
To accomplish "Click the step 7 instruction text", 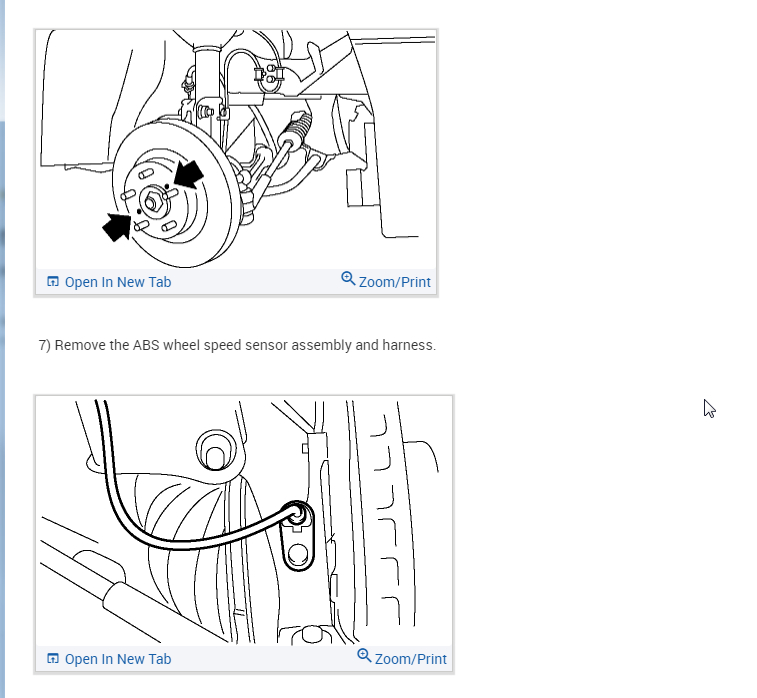I will [237, 345].
